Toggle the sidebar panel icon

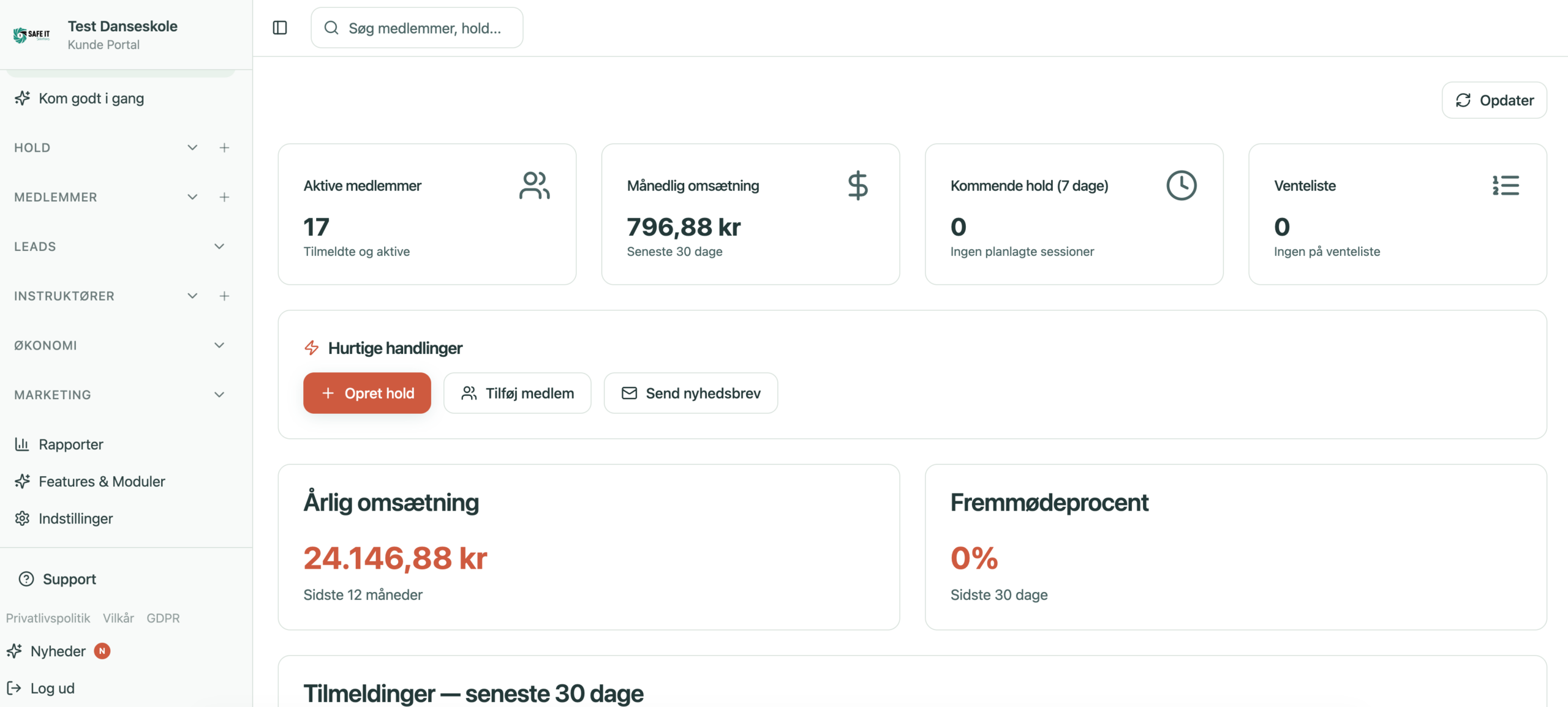280,28
